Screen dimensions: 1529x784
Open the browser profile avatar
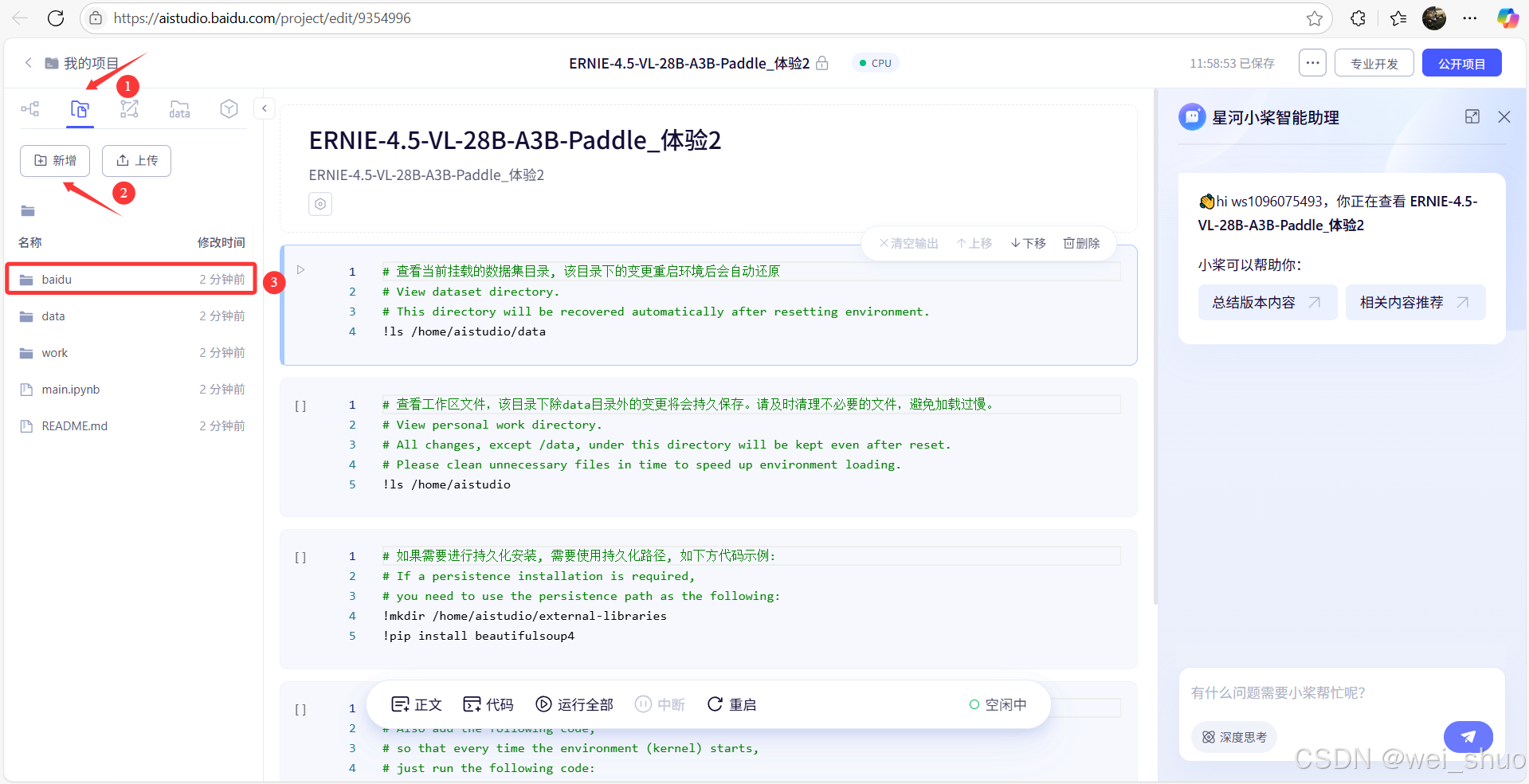tap(1434, 18)
